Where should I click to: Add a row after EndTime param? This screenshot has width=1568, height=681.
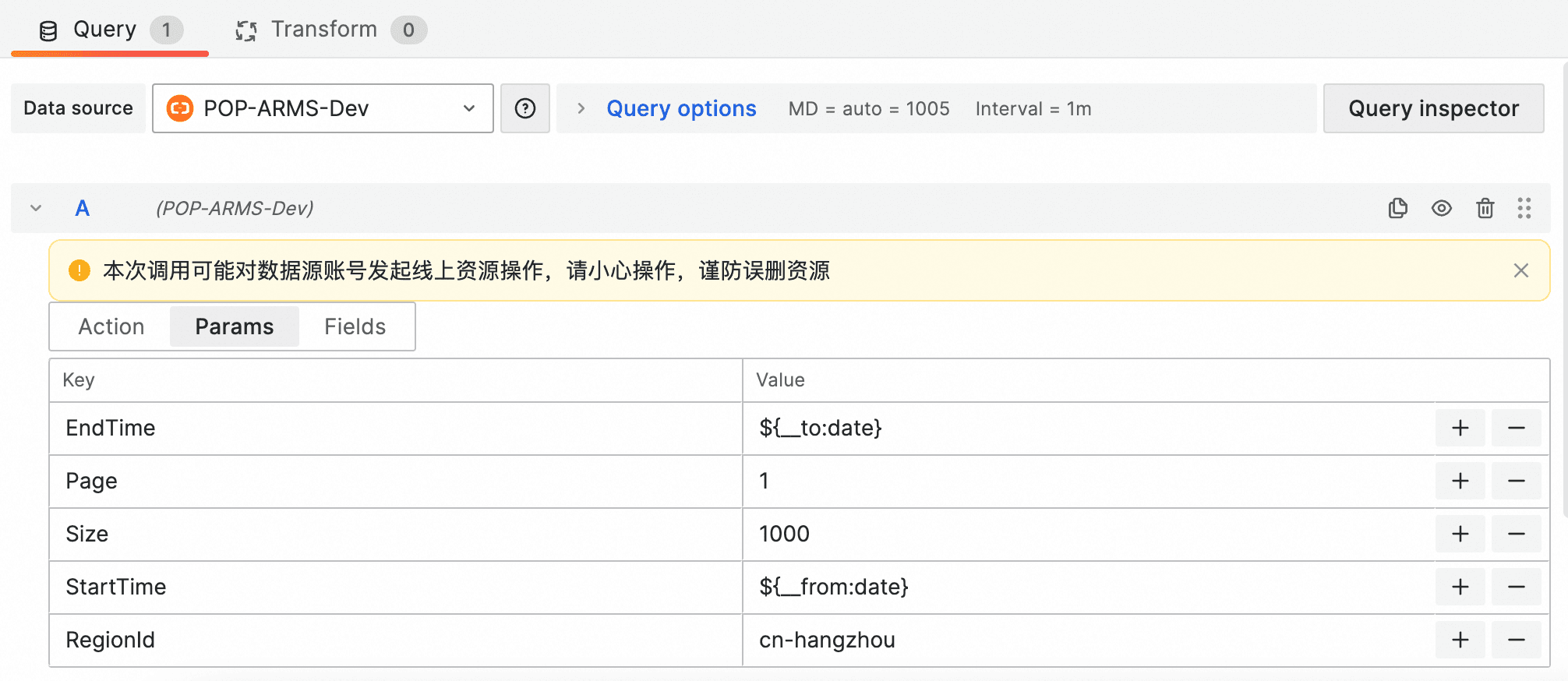click(1460, 428)
